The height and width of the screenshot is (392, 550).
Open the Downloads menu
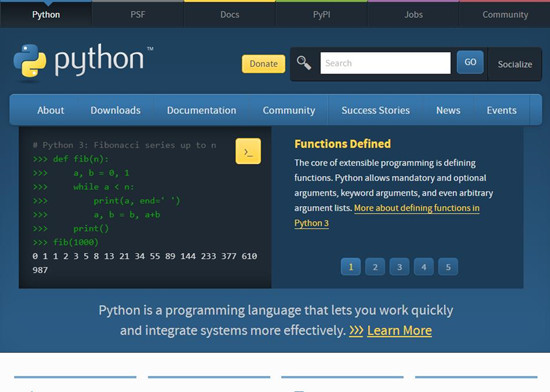tap(115, 110)
